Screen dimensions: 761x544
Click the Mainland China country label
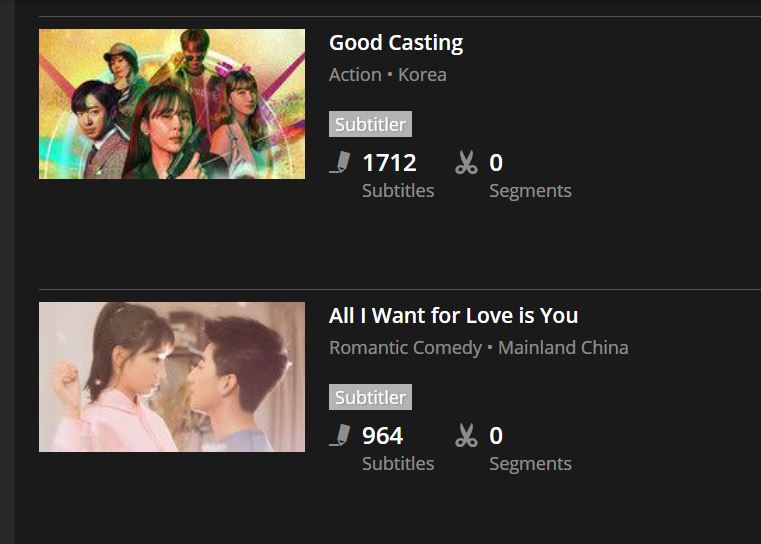[x=563, y=347]
